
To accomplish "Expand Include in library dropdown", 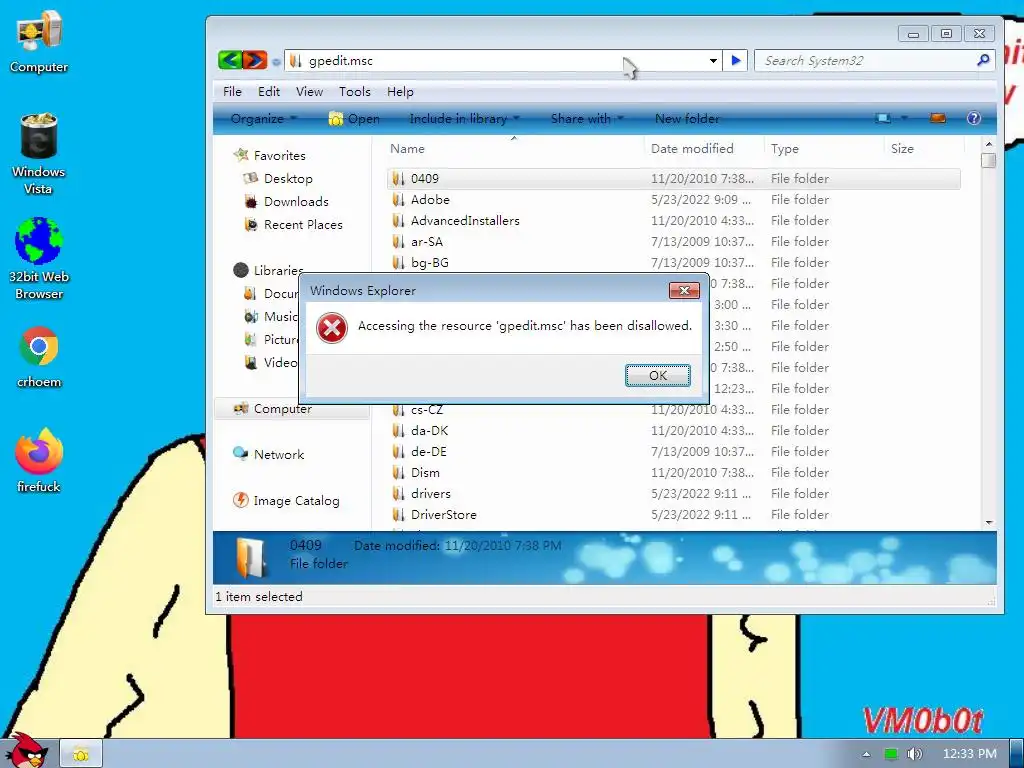I will (464, 118).
